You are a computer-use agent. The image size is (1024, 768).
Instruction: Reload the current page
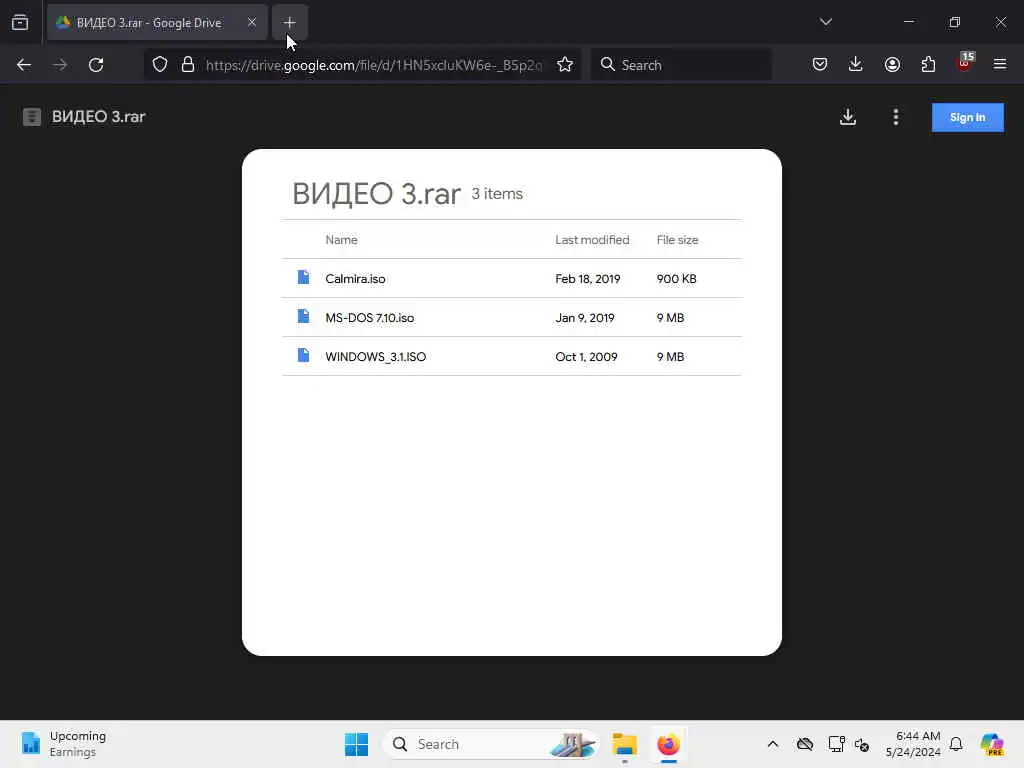96,65
